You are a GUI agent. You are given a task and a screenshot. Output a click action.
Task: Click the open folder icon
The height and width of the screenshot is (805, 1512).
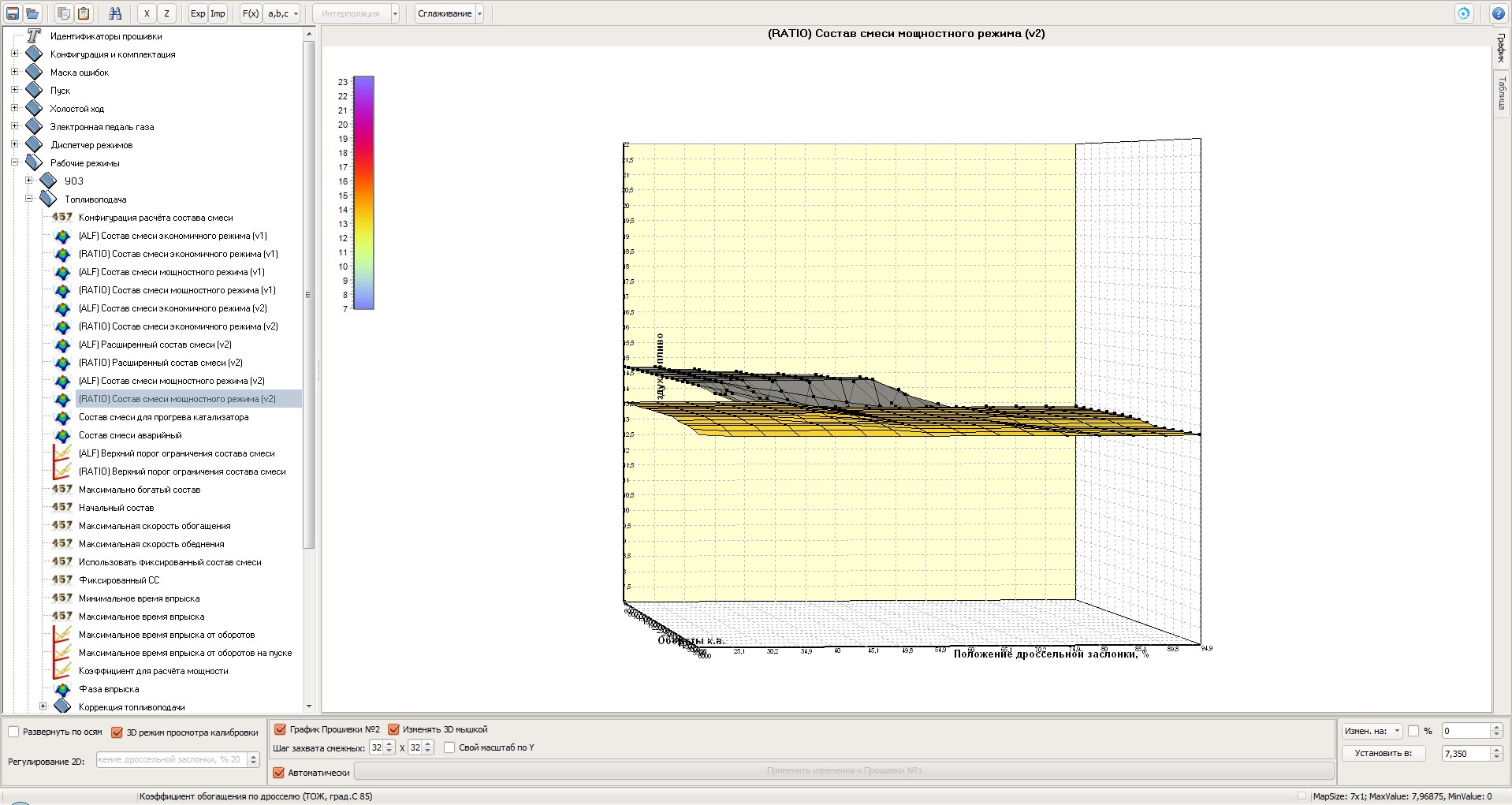(32, 13)
